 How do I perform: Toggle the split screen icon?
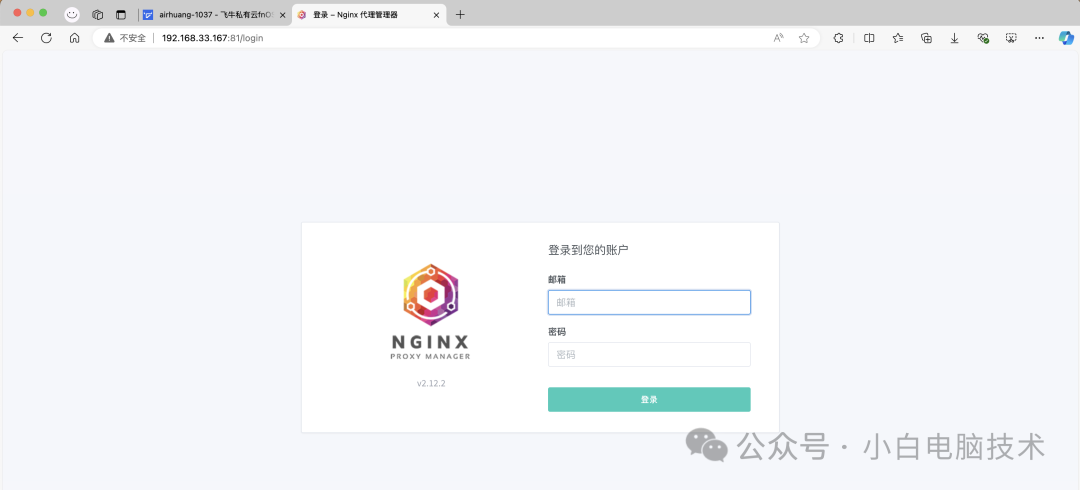tap(869, 38)
